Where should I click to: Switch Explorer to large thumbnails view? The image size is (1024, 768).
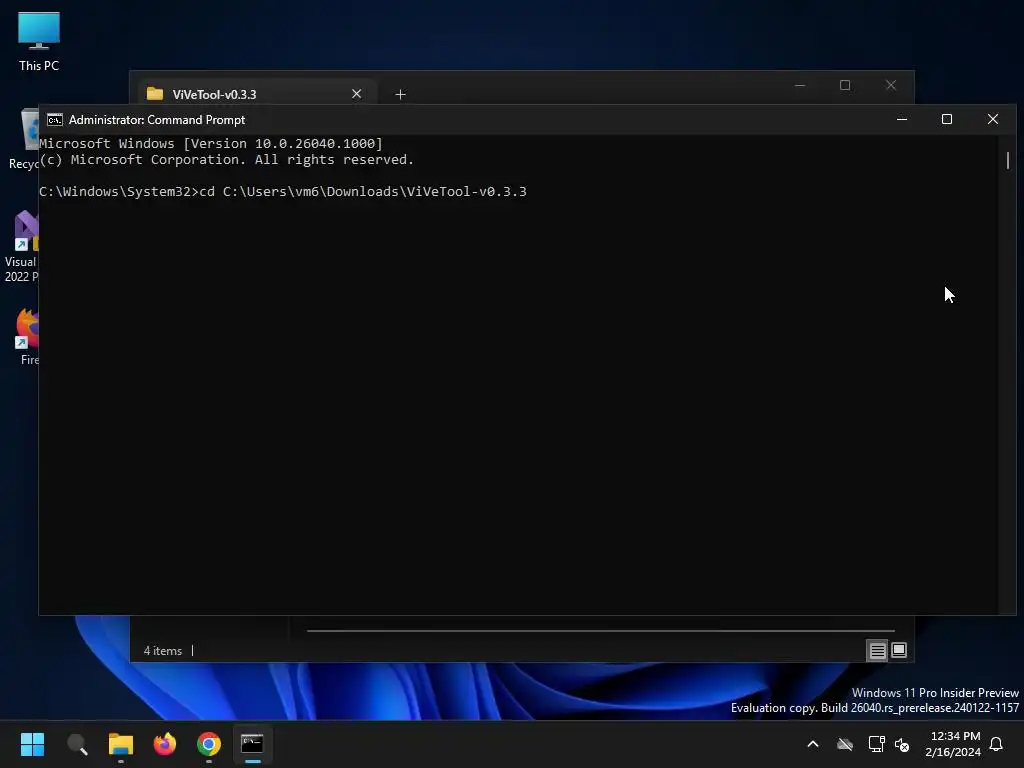pyautogui.click(x=899, y=650)
